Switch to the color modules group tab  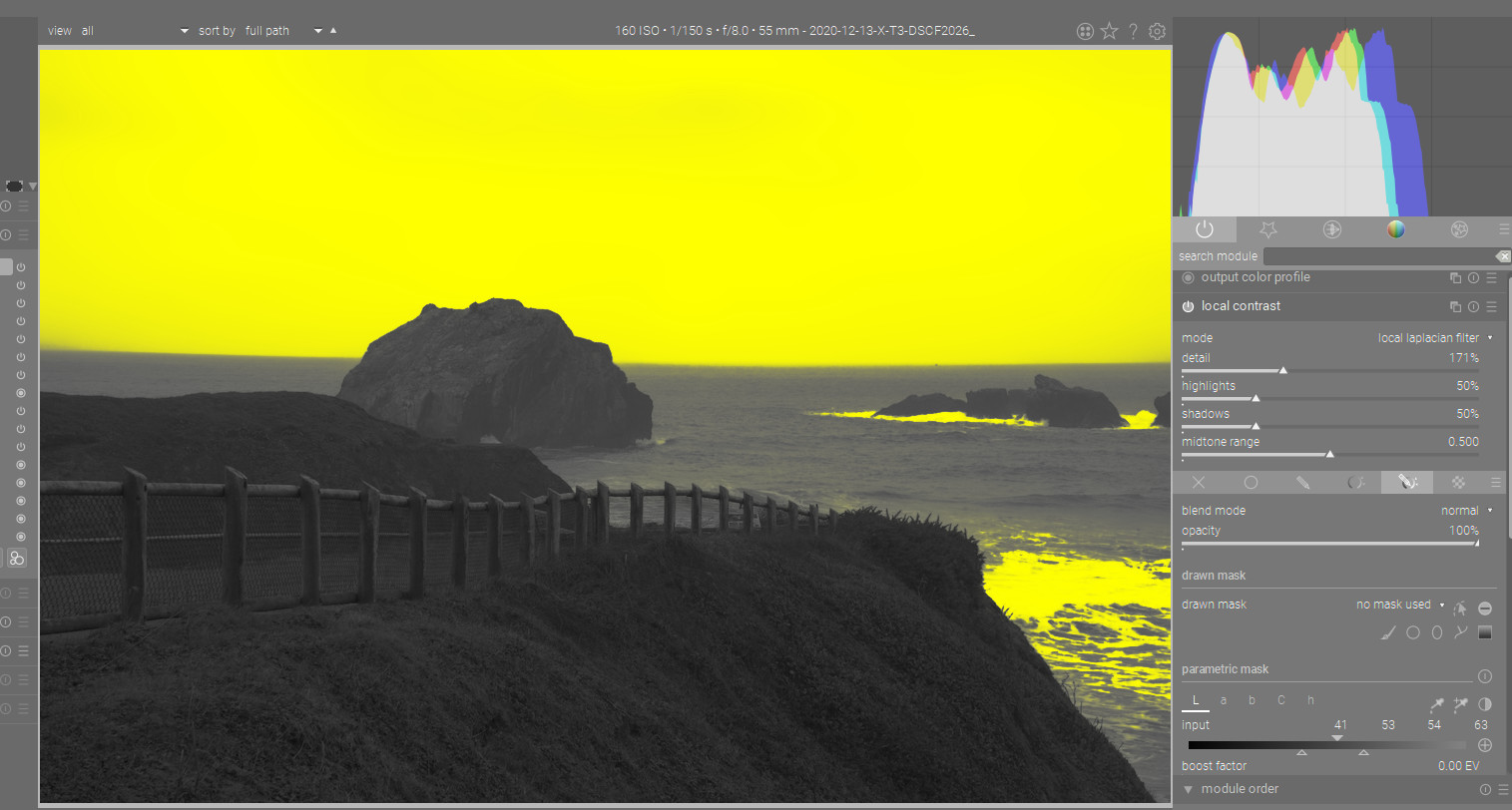coord(1395,229)
